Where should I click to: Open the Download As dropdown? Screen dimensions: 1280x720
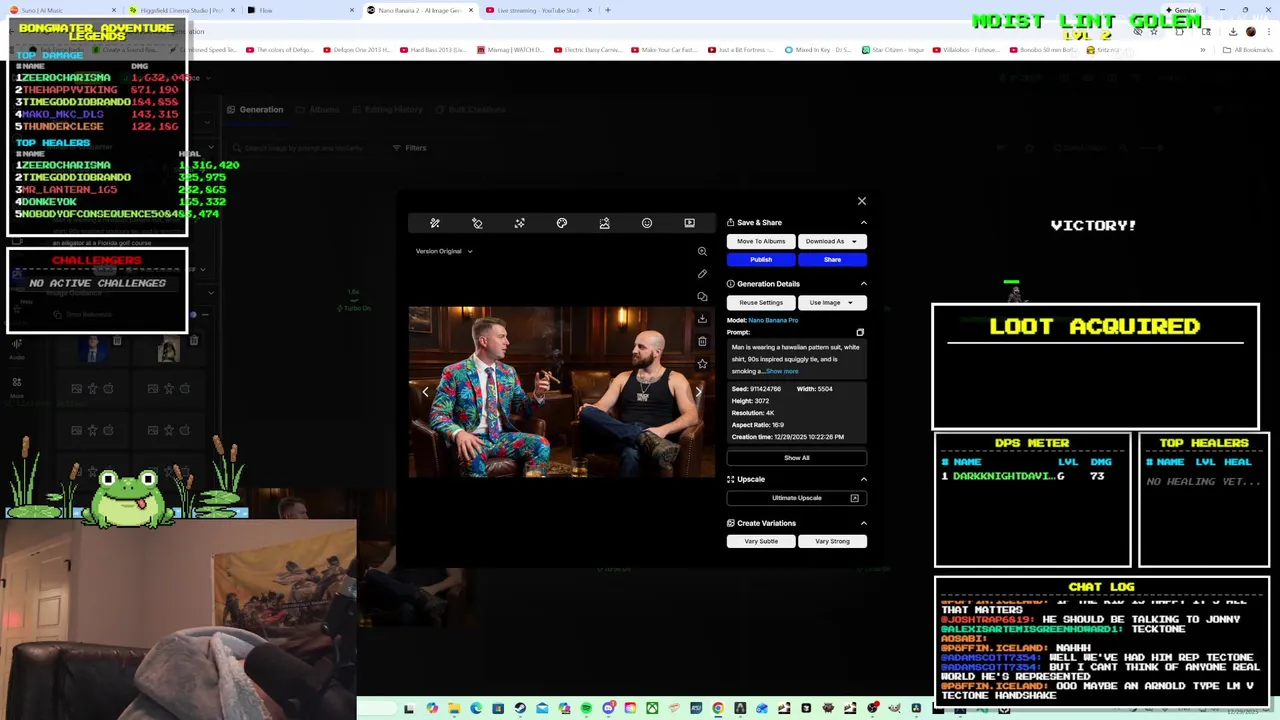(x=832, y=241)
